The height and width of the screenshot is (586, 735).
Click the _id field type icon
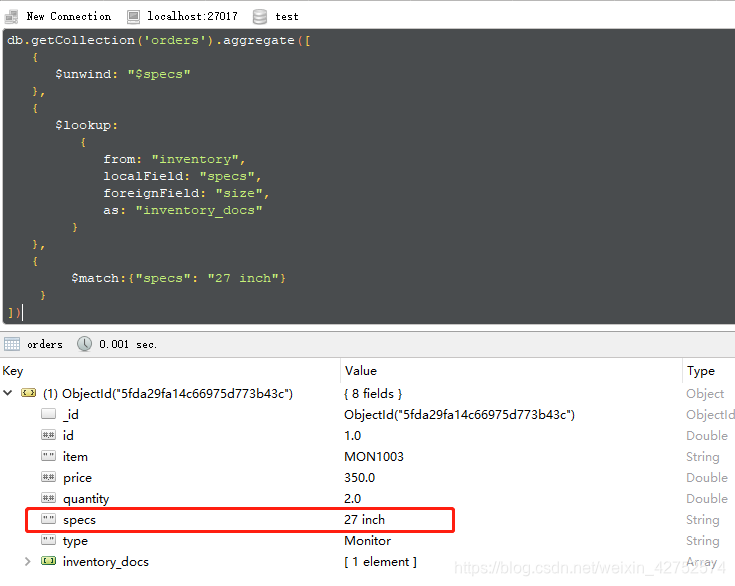48,414
